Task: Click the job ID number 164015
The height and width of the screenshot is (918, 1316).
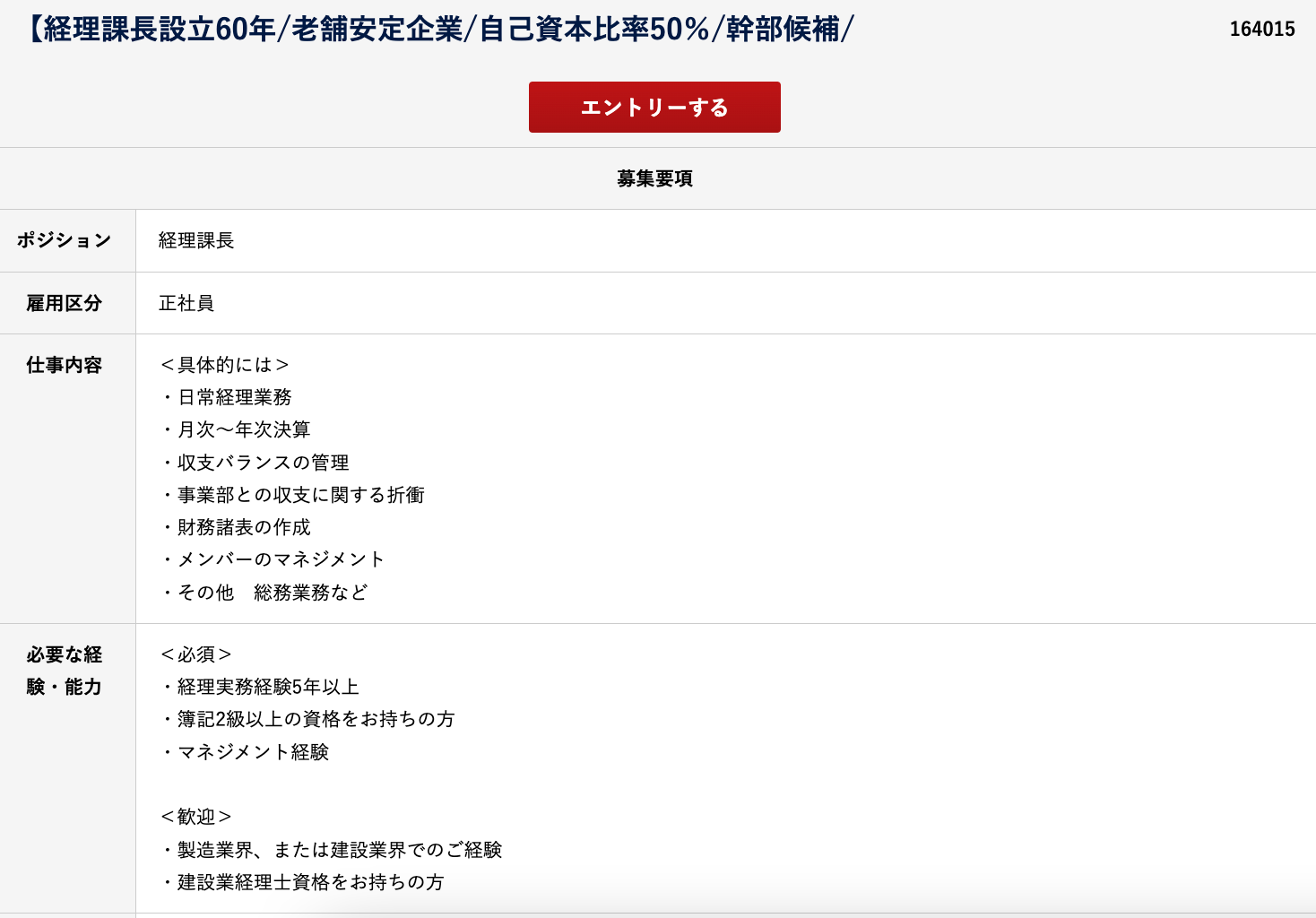Action: 1261,30
